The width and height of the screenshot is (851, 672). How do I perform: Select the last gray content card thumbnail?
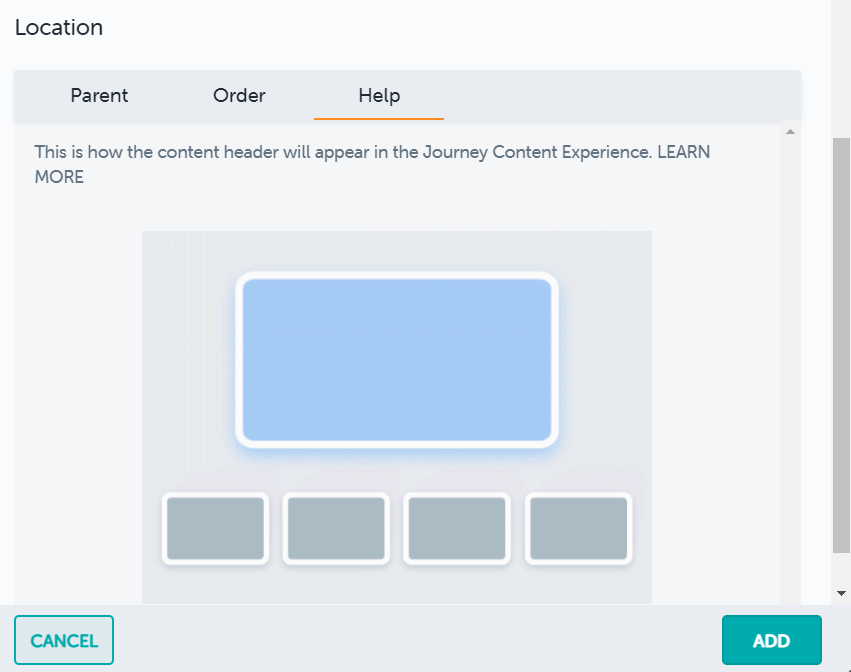(577, 529)
